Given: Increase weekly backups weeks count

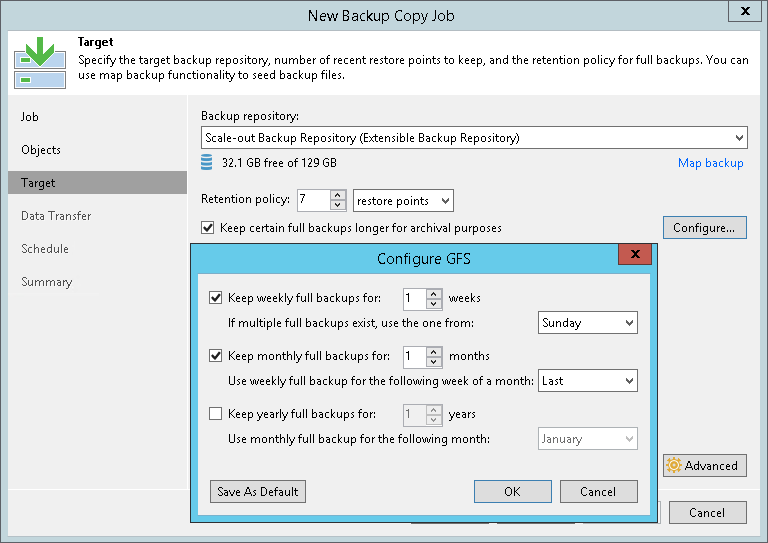Looking at the screenshot, I should (434, 293).
